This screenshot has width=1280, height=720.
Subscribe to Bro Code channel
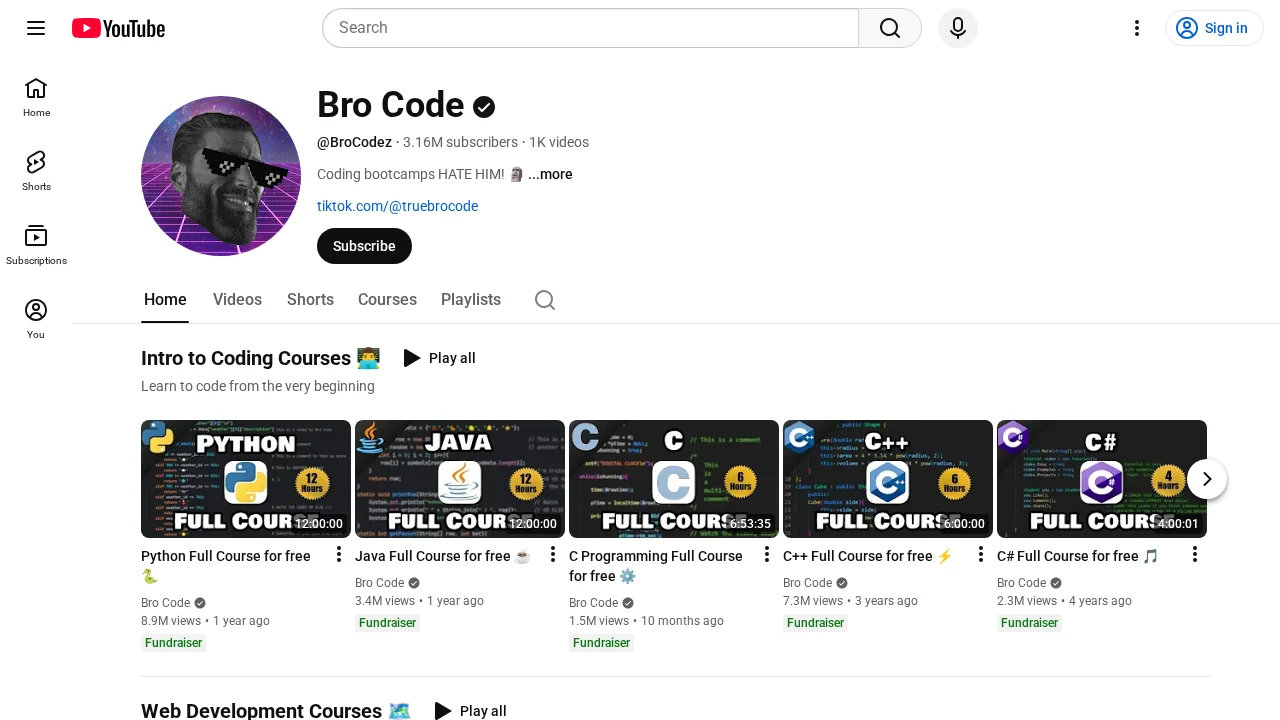tap(364, 246)
